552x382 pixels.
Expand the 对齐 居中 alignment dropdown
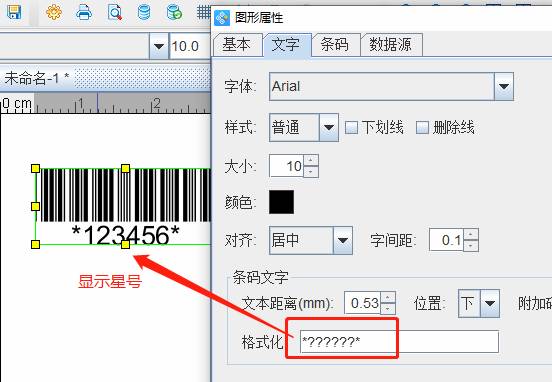343,240
